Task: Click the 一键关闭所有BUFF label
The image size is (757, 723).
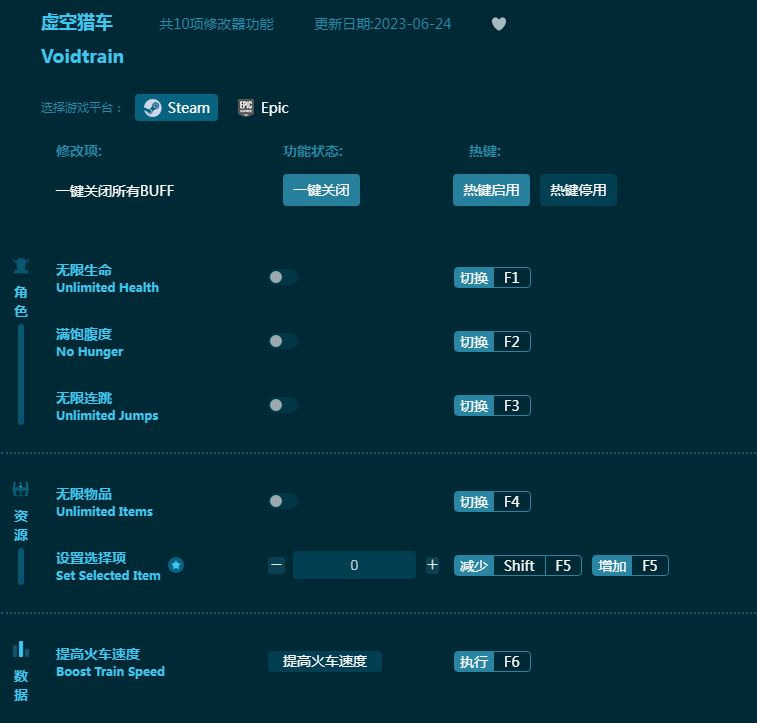Action: (x=115, y=191)
